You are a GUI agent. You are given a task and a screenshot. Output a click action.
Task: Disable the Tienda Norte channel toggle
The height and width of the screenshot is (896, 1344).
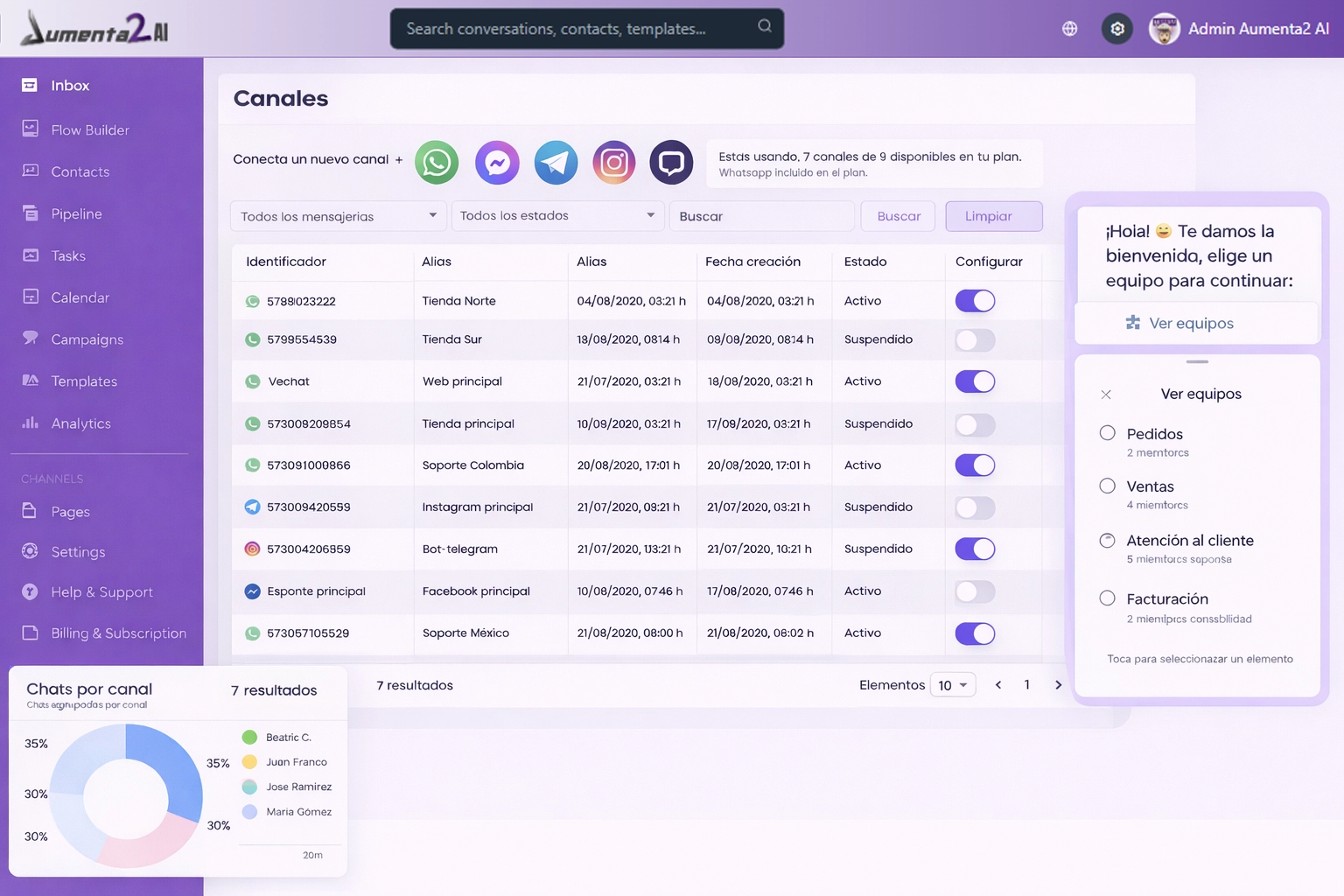click(x=975, y=301)
